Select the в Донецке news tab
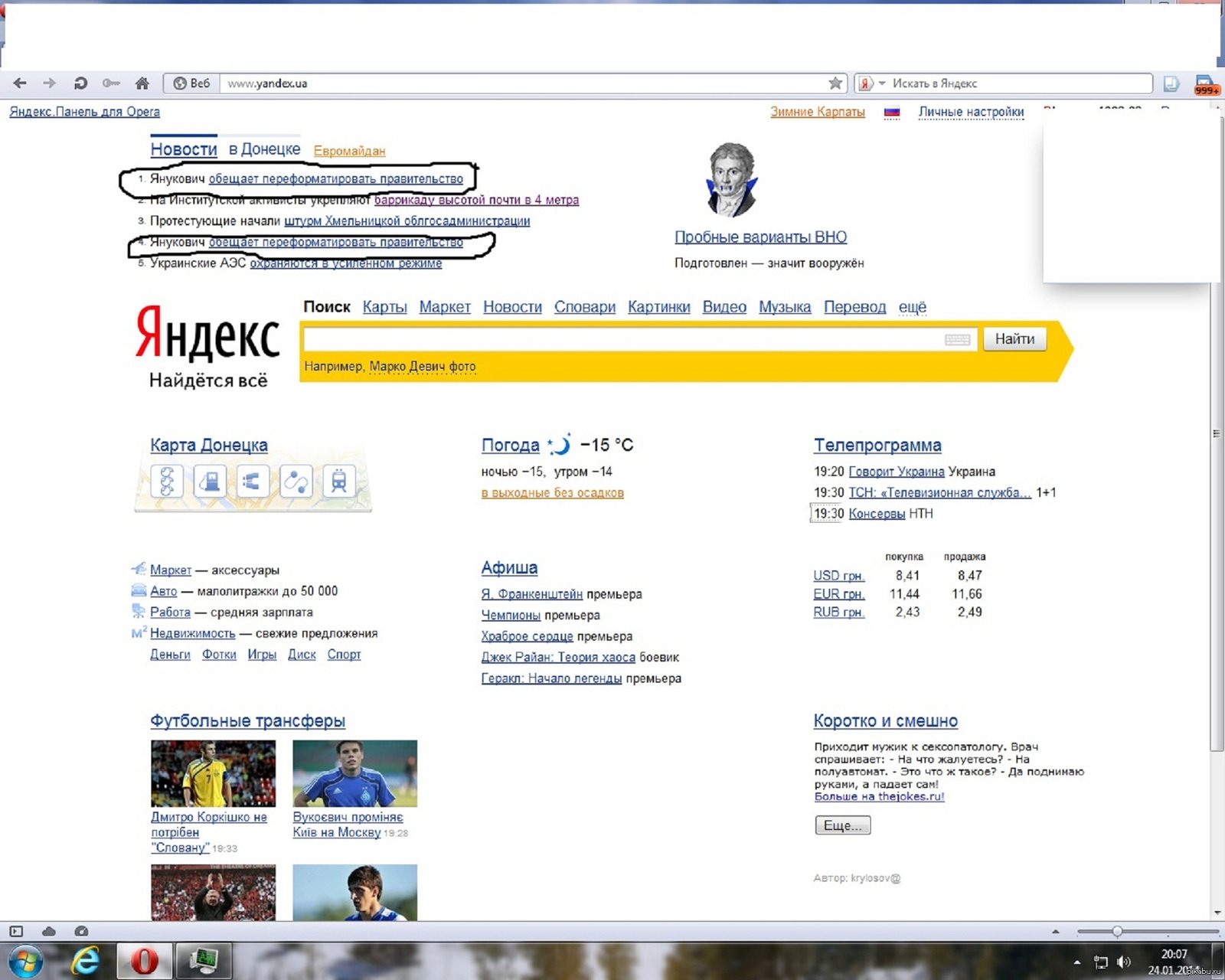 click(x=264, y=149)
